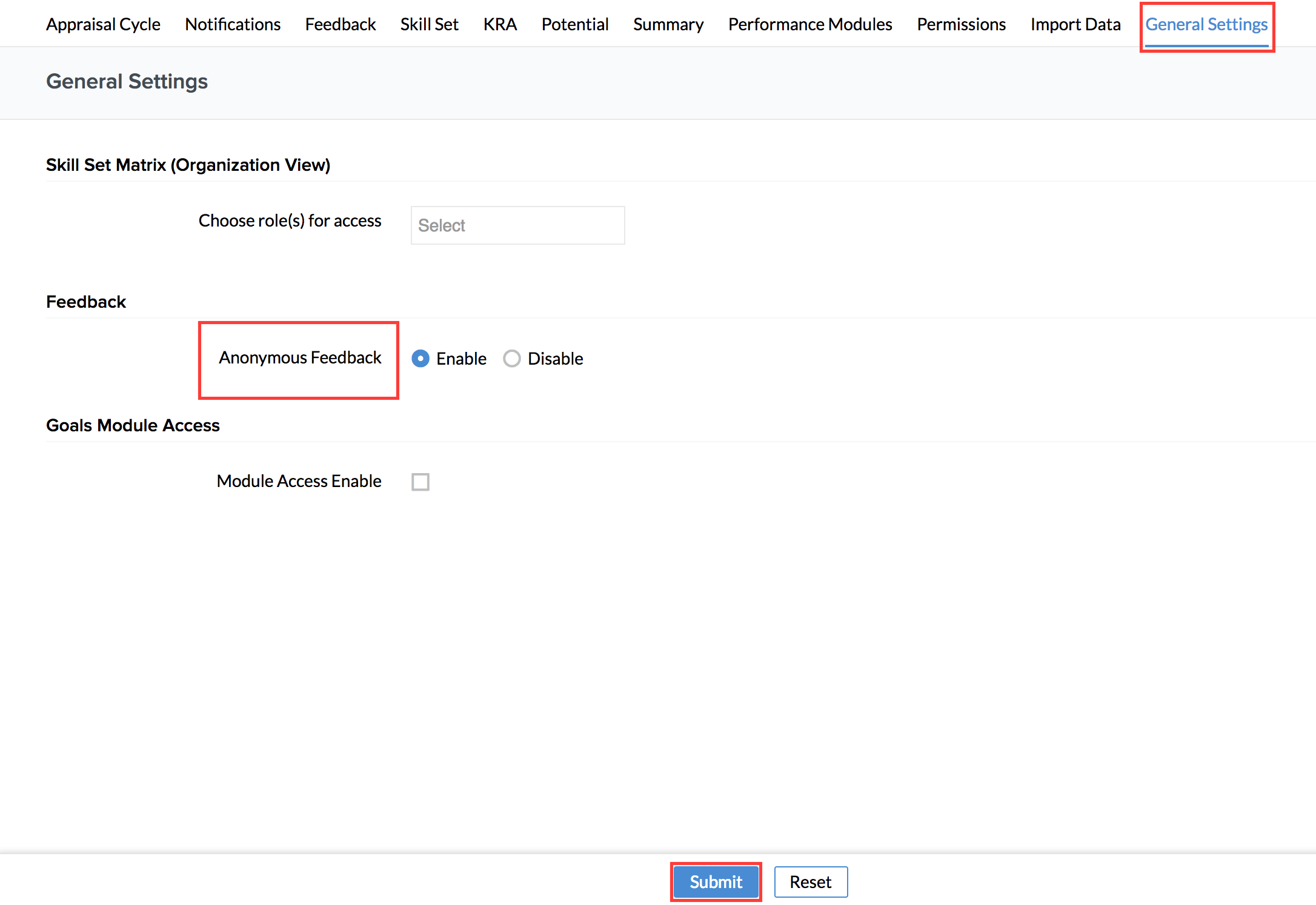Click the Enable option label text
The height and width of the screenshot is (905, 1316).
(x=461, y=359)
